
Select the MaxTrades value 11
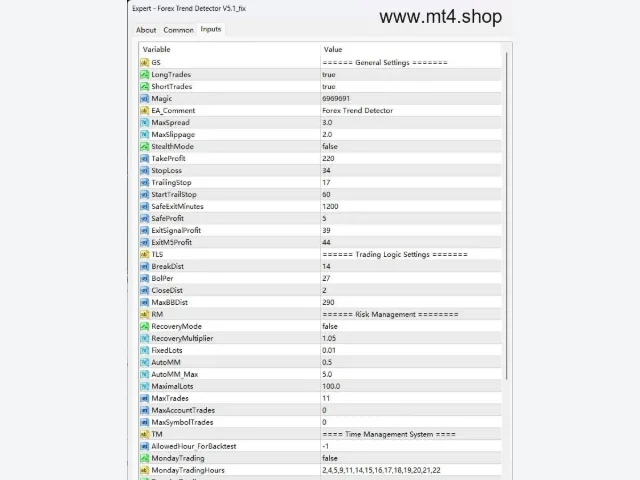point(326,398)
